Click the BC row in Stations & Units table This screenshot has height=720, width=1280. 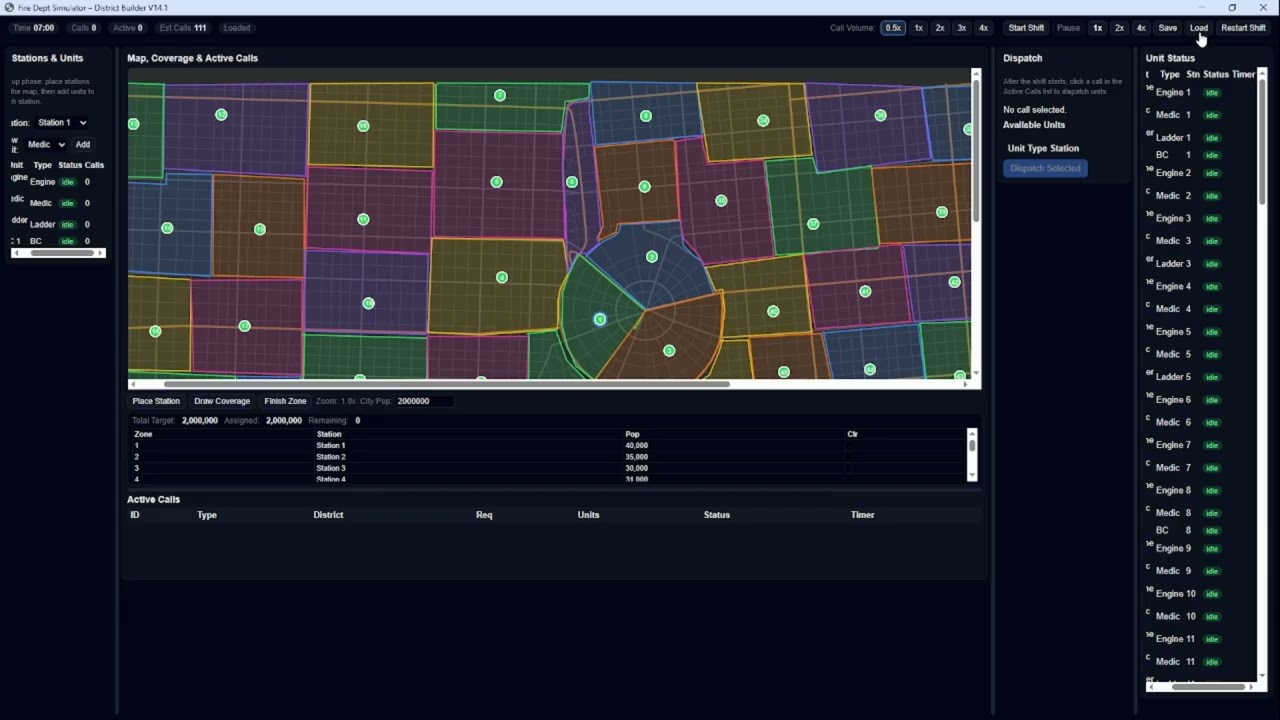[57, 241]
